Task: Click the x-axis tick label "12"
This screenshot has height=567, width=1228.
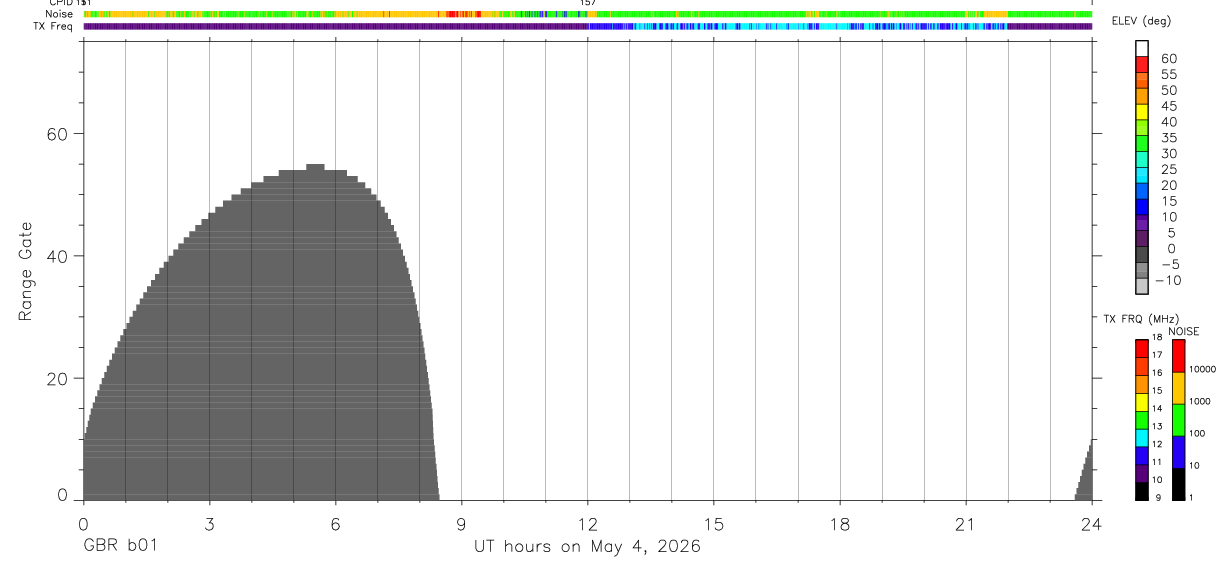Action: coord(588,524)
